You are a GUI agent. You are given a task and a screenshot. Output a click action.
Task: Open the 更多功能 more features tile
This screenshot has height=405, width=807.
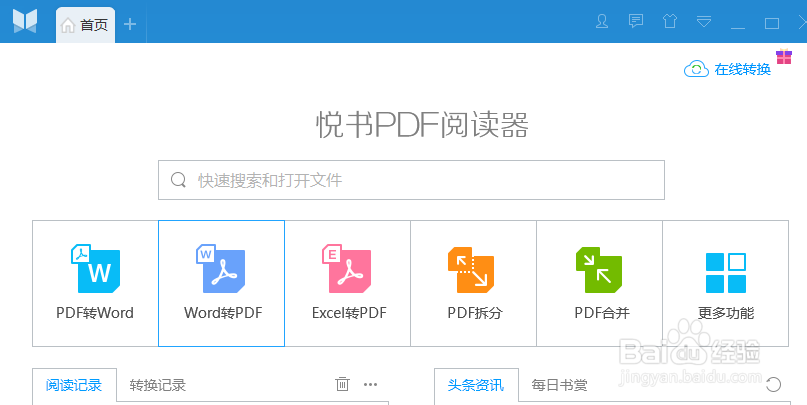click(x=726, y=284)
